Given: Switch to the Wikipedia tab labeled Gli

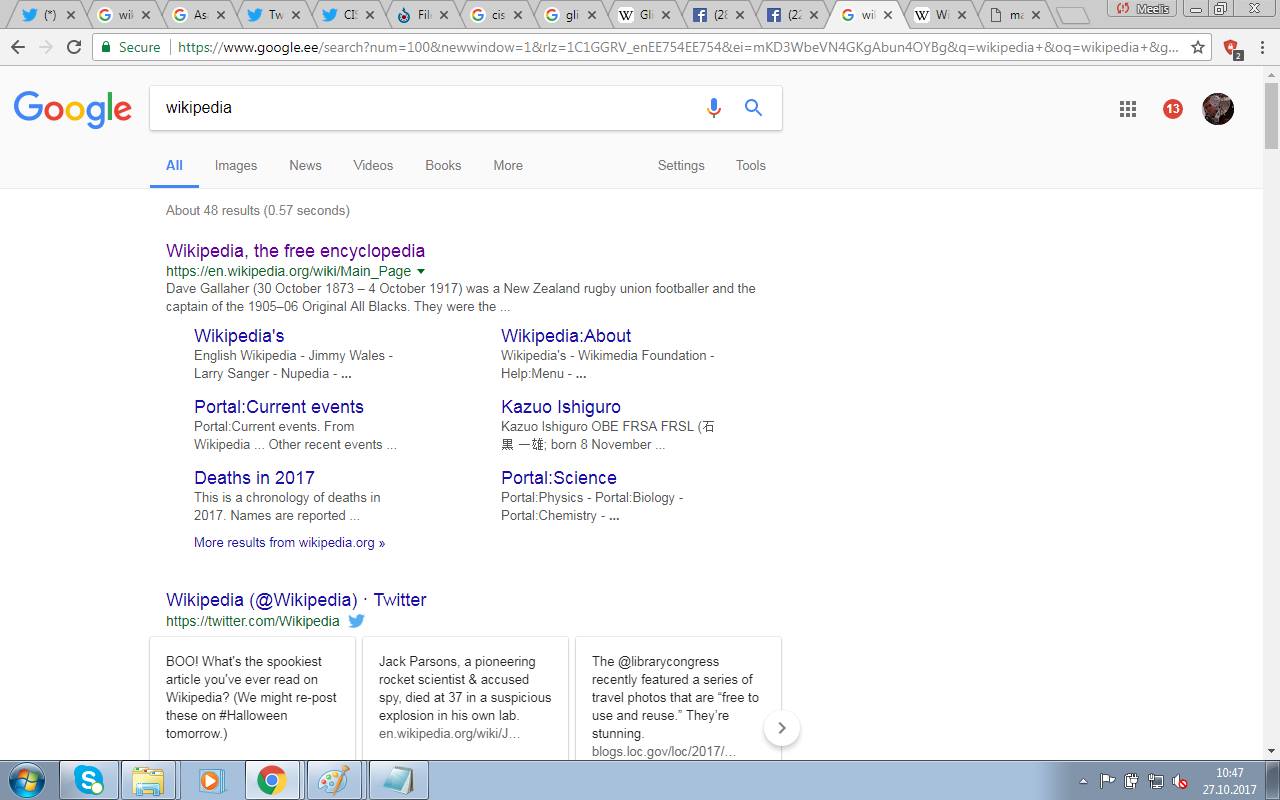Looking at the screenshot, I should point(645,15).
